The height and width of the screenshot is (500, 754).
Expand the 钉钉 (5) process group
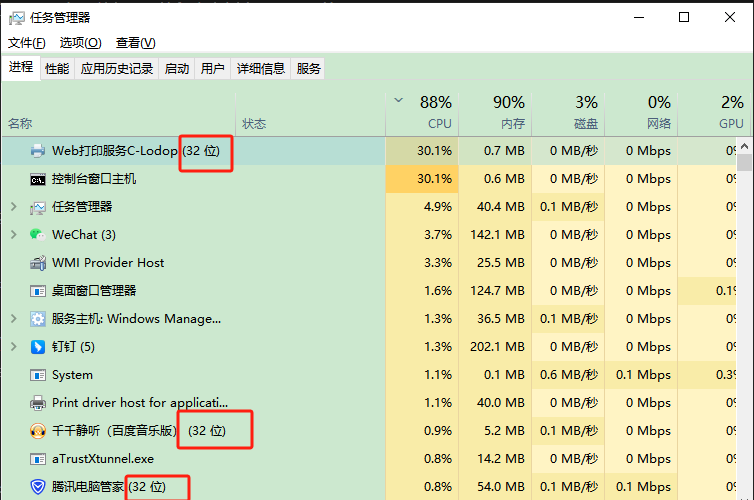pyautogui.click(x=14, y=346)
